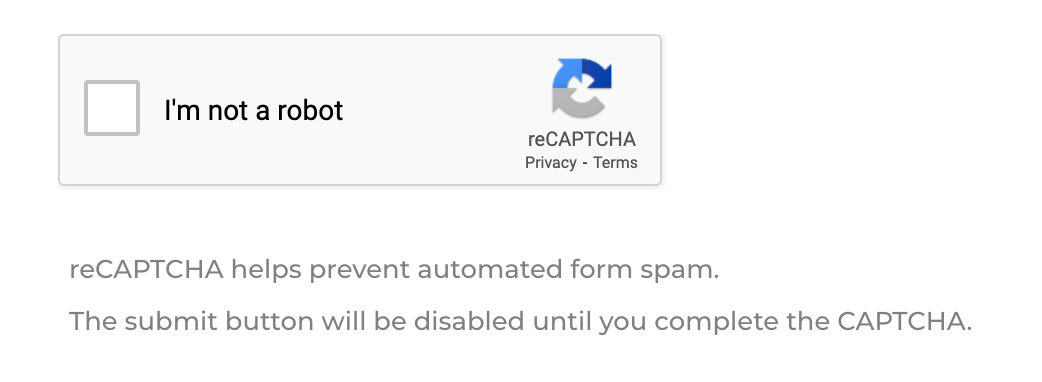Click "reCAPTCHA" starting the help sentence
The image size is (1042, 382).
(x=146, y=270)
